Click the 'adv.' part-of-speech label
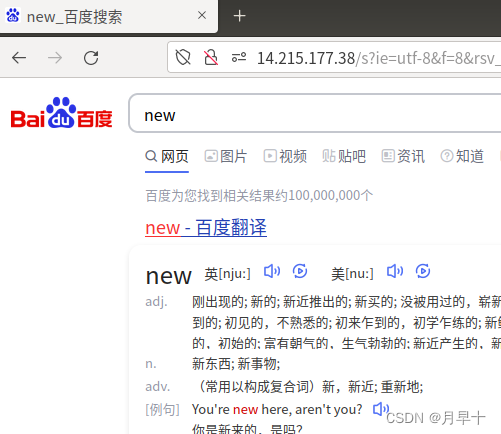The width and height of the screenshot is (501, 434). click(158, 387)
